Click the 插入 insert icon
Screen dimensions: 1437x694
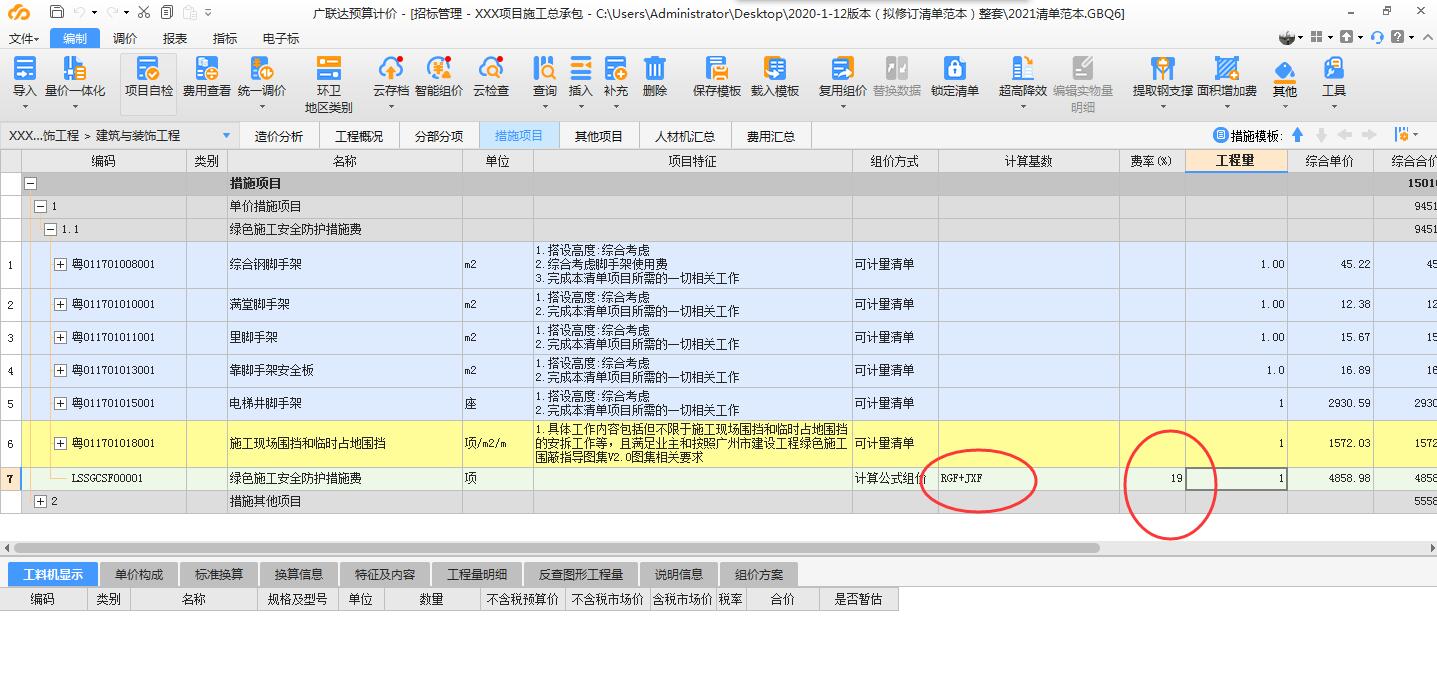580,68
